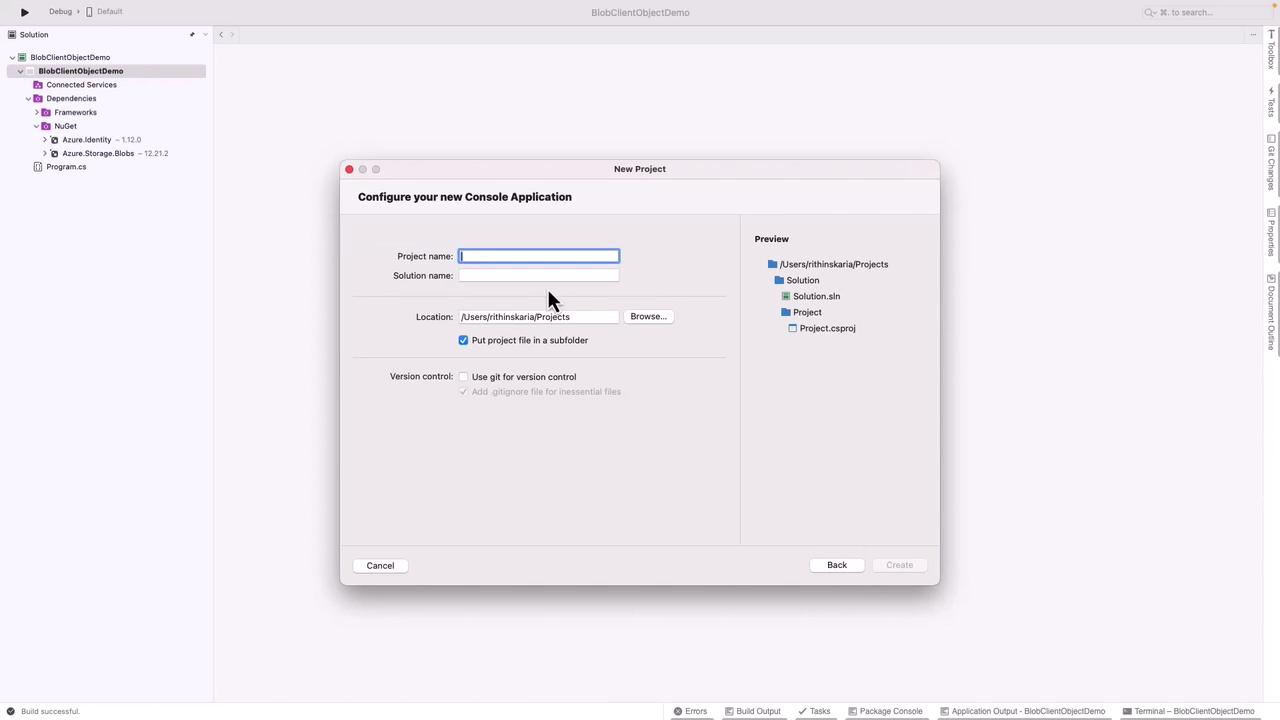Open the Git Changes side tab
1280x720 pixels.
1272,162
